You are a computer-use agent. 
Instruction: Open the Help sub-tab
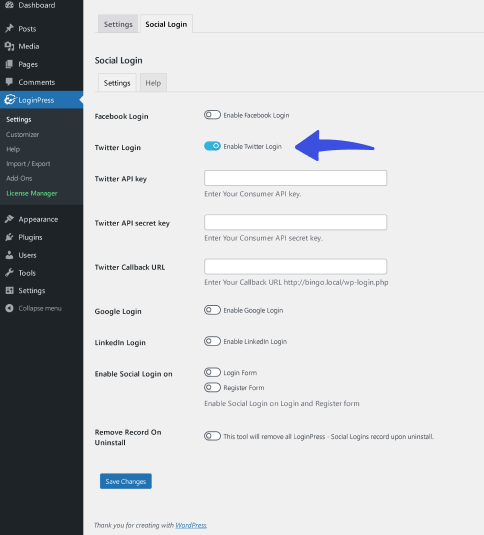[x=153, y=83]
